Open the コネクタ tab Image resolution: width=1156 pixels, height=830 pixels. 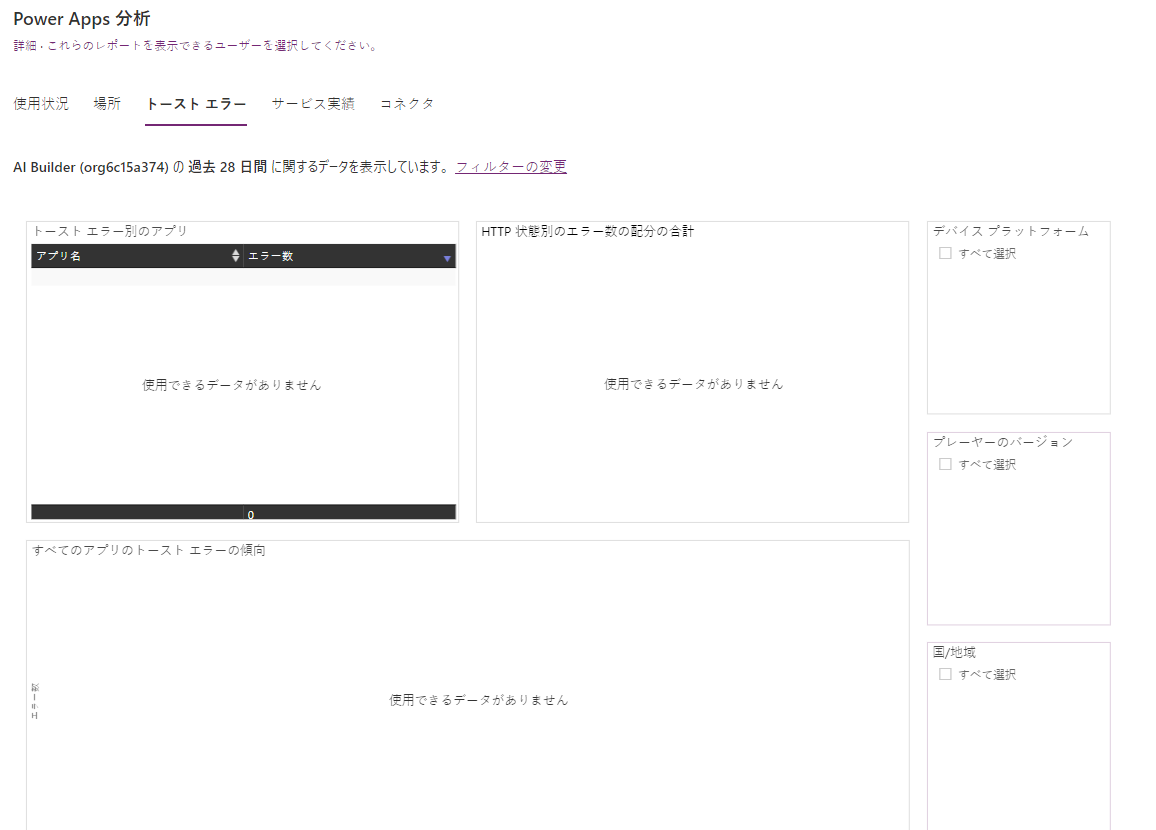(406, 103)
